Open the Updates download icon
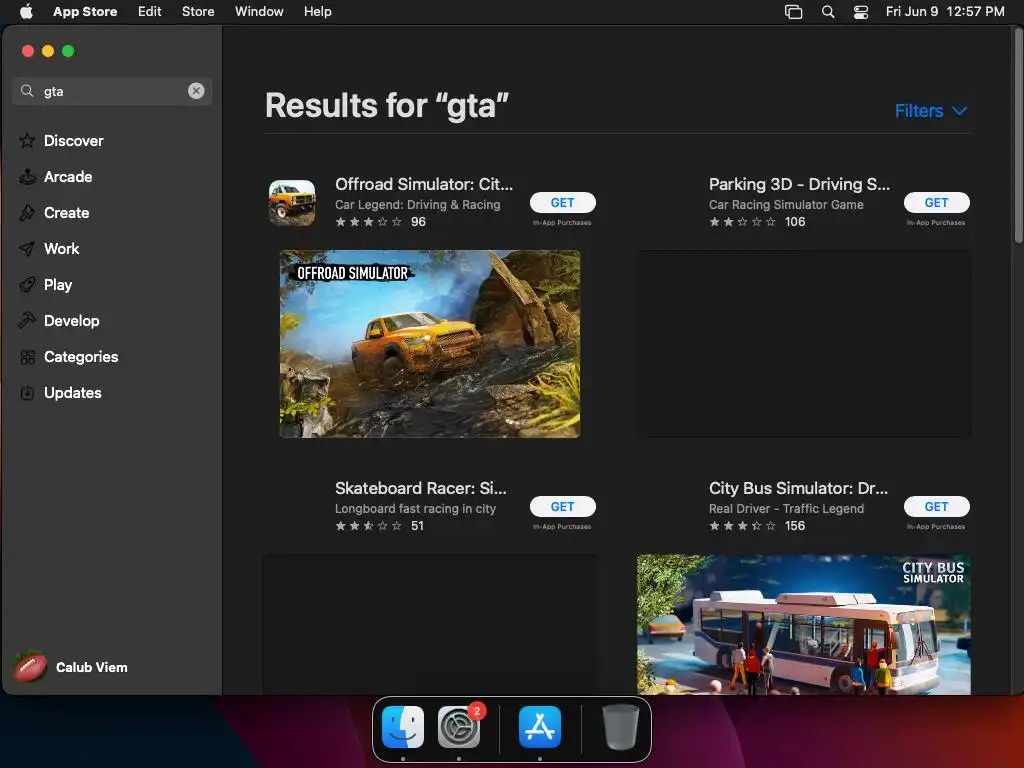 pyautogui.click(x=27, y=392)
